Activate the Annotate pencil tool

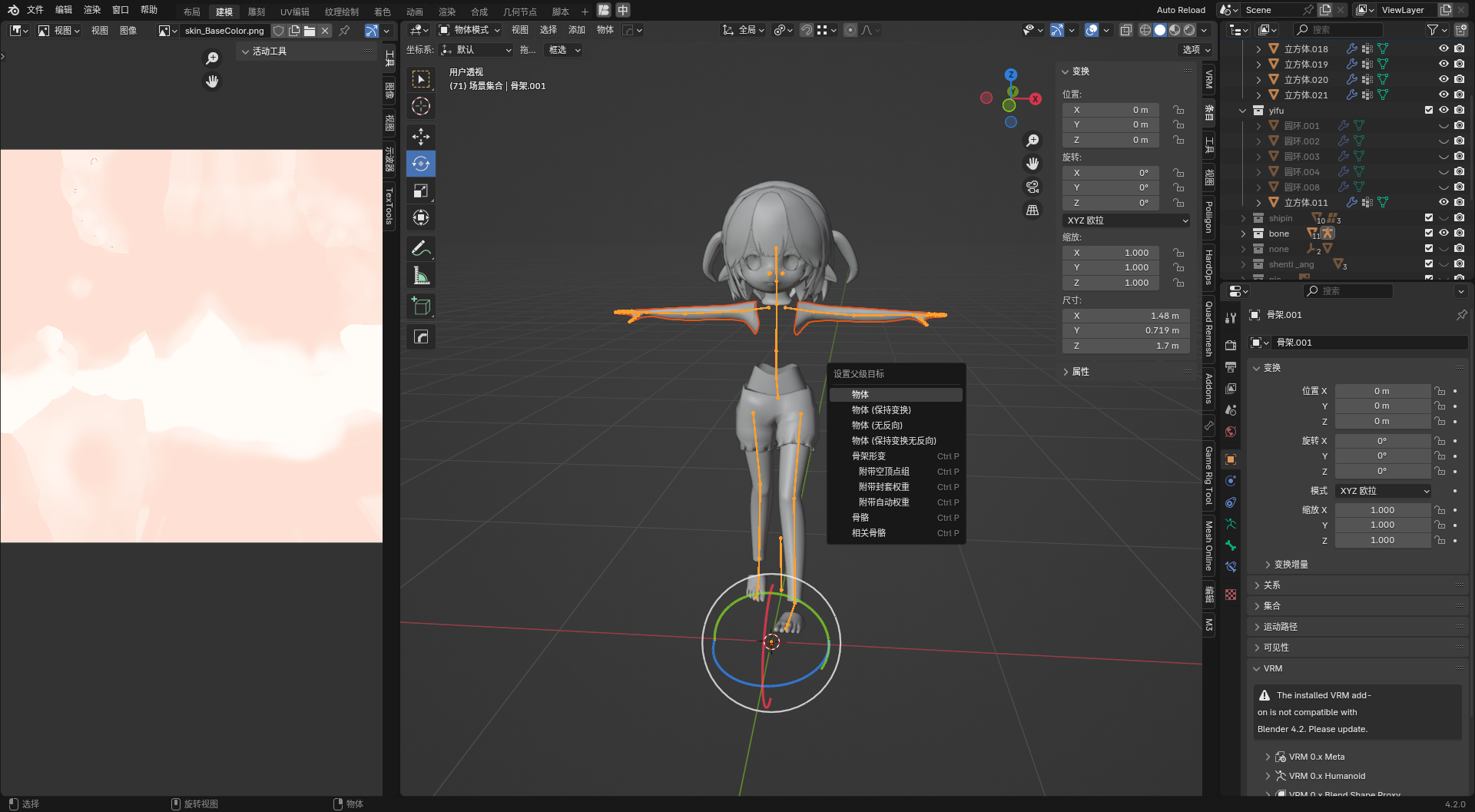[x=420, y=248]
